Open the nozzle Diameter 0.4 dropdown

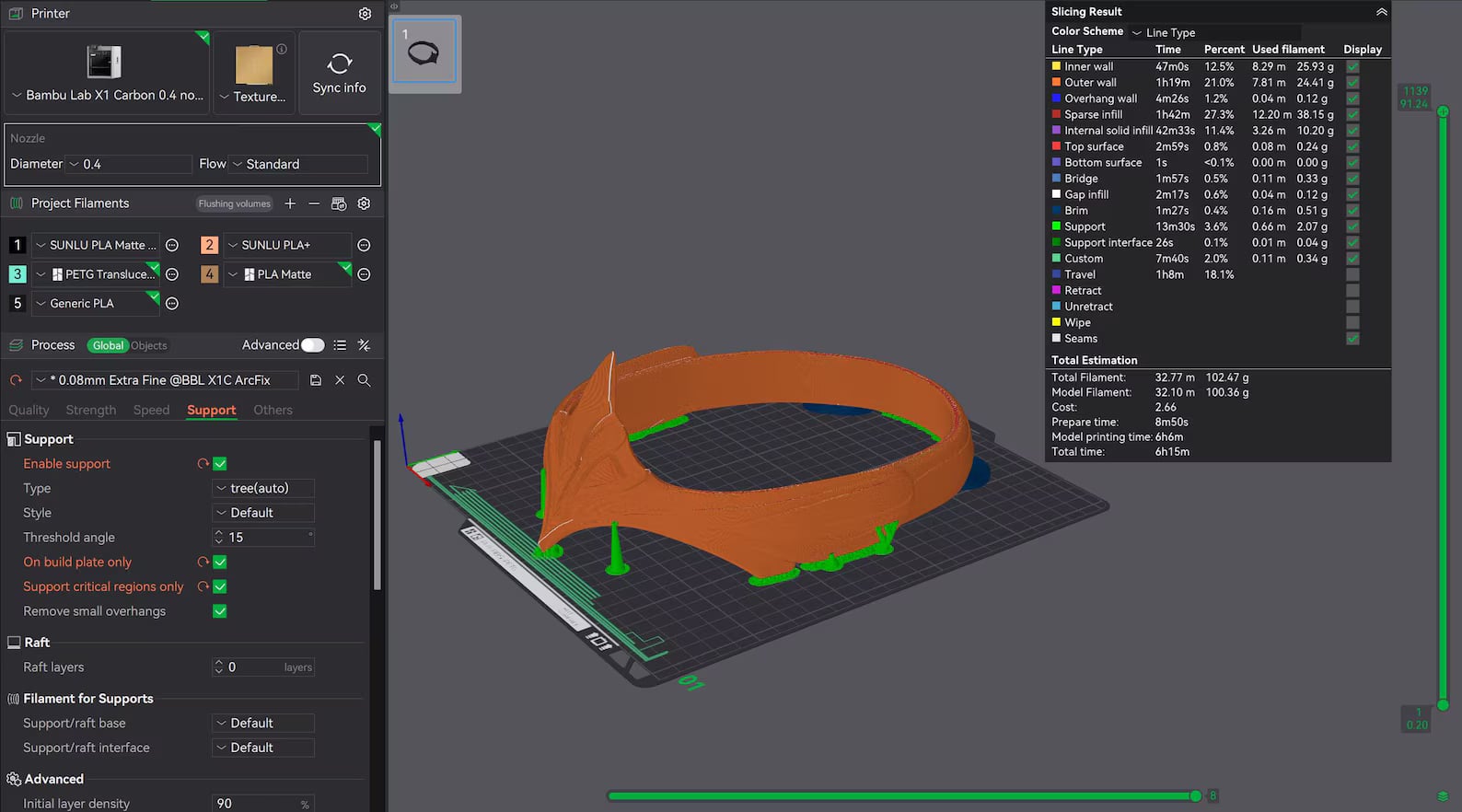pos(129,164)
